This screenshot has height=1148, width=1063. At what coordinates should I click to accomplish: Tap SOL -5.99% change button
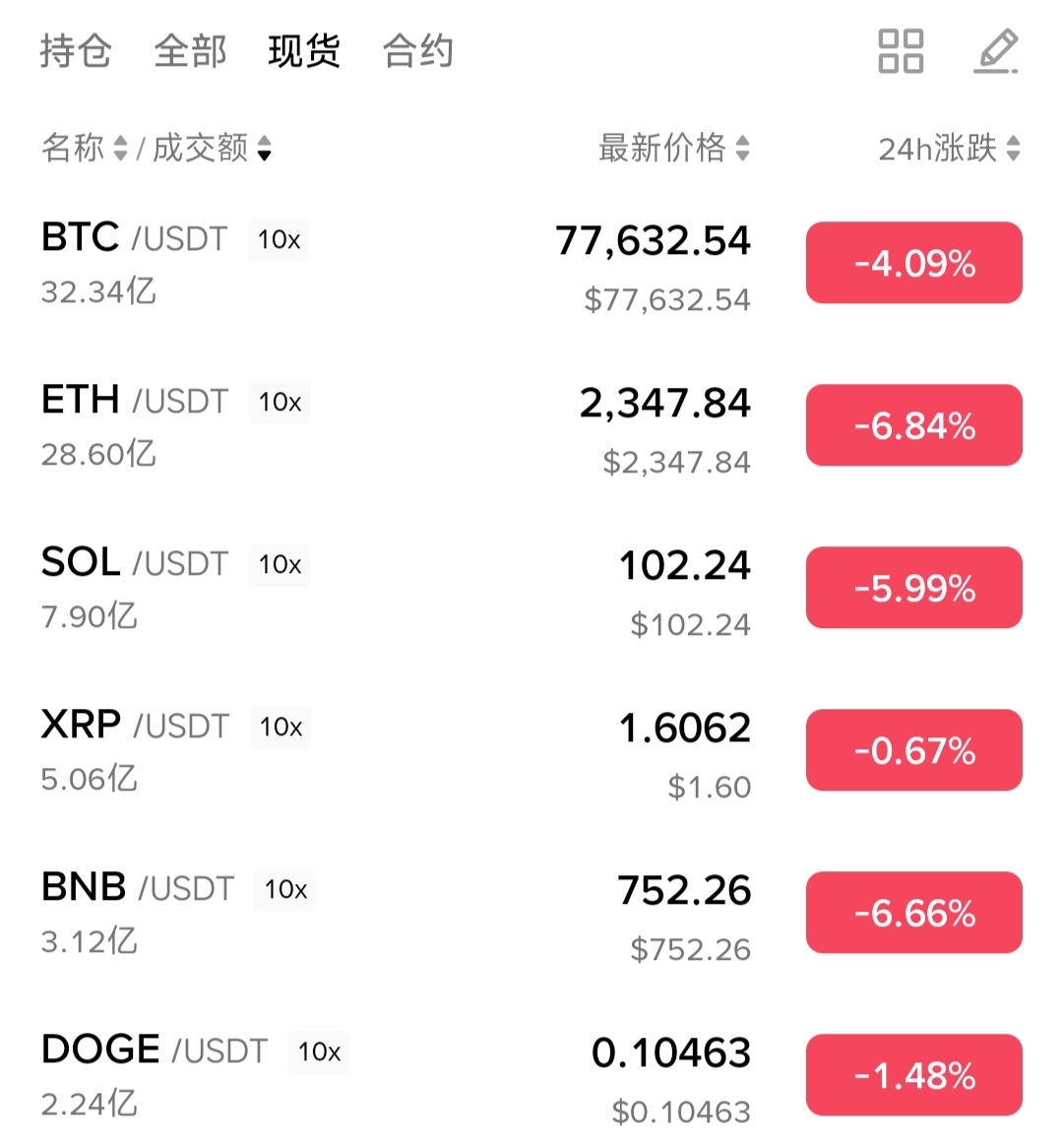point(913,588)
